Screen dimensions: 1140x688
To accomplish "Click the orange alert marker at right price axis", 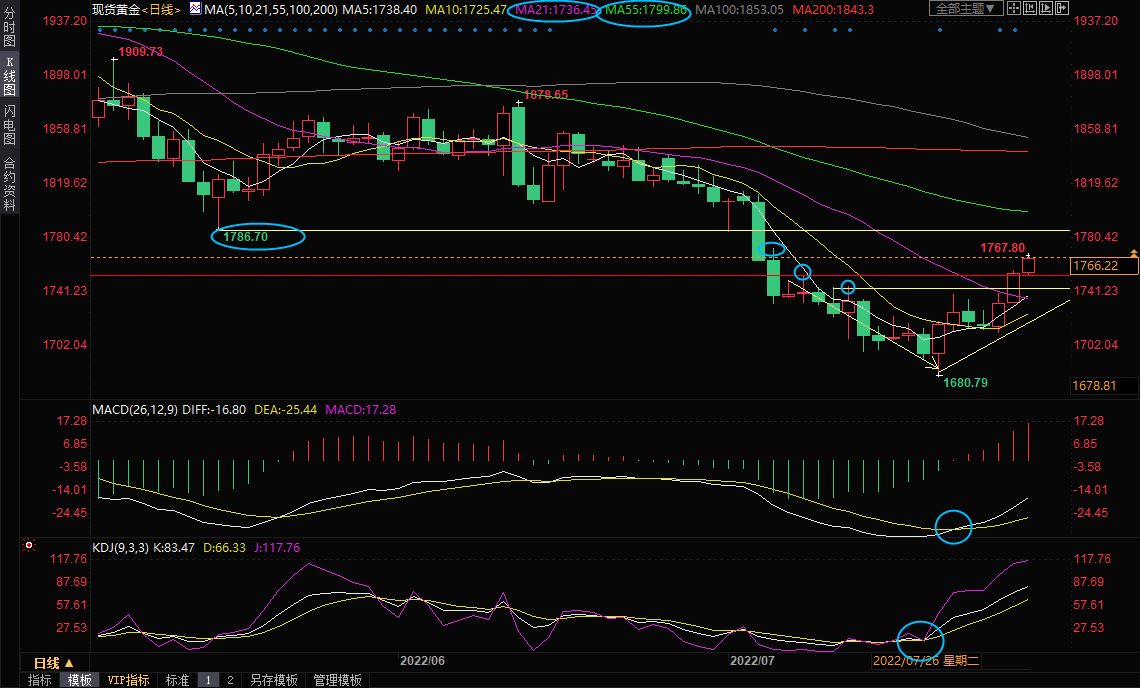I will click(x=1133, y=252).
